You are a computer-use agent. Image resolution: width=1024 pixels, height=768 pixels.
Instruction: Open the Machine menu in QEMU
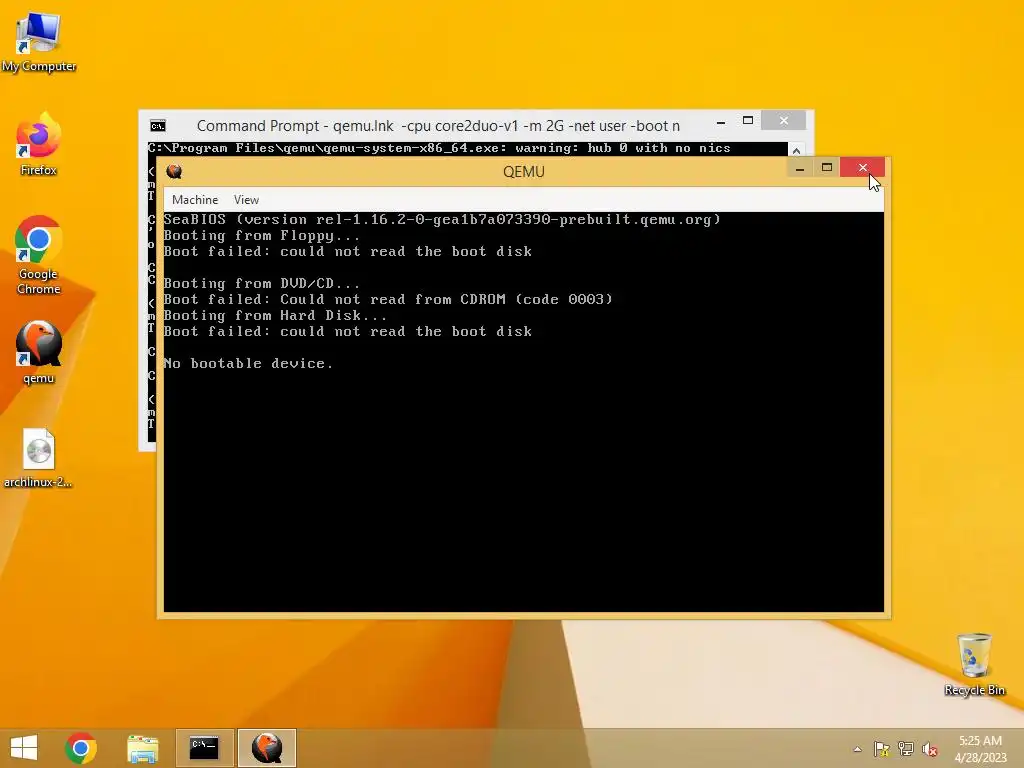[x=195, y=200]
